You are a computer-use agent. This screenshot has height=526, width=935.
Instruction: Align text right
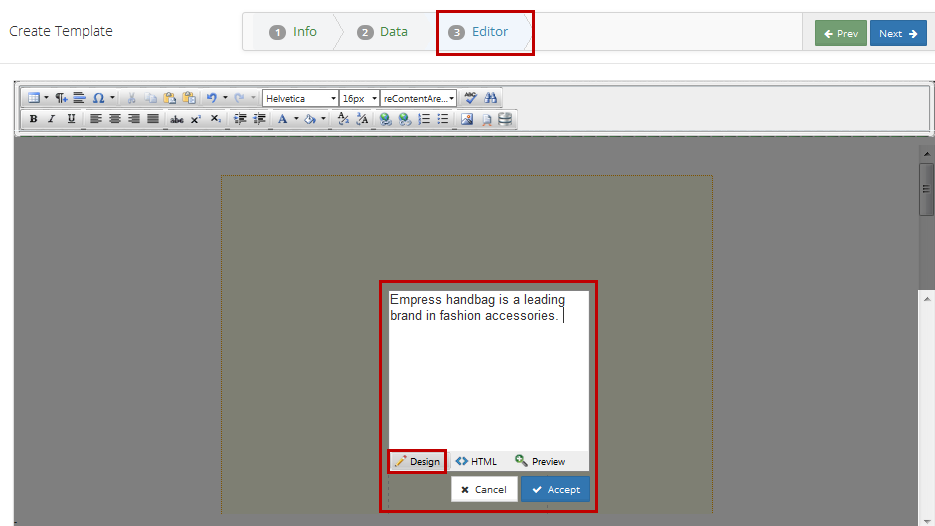tap(134, 119)
